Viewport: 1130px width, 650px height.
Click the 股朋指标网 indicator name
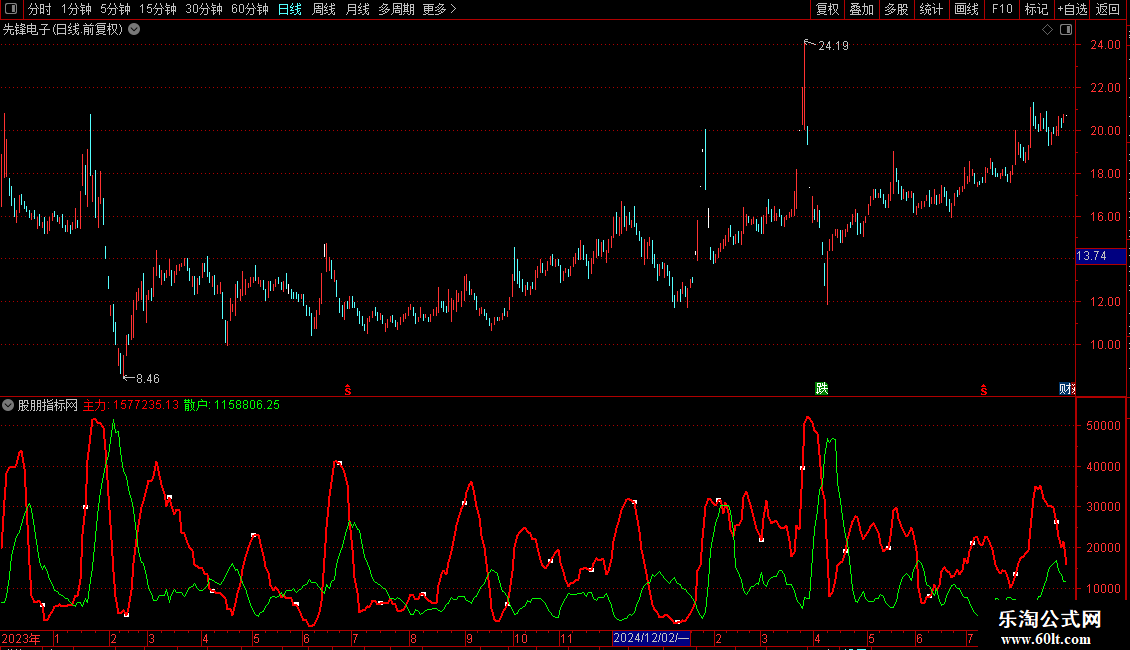[x=48, y=405]
